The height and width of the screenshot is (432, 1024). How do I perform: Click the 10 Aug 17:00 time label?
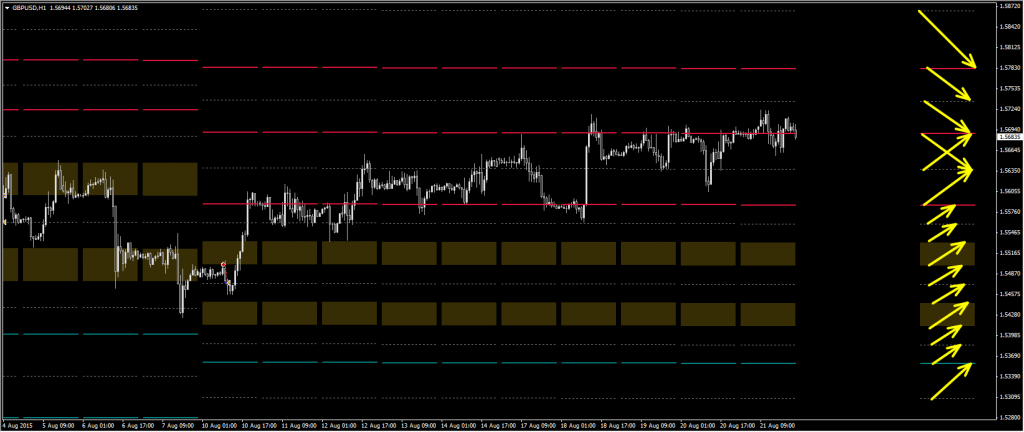(x=258, y=425)
